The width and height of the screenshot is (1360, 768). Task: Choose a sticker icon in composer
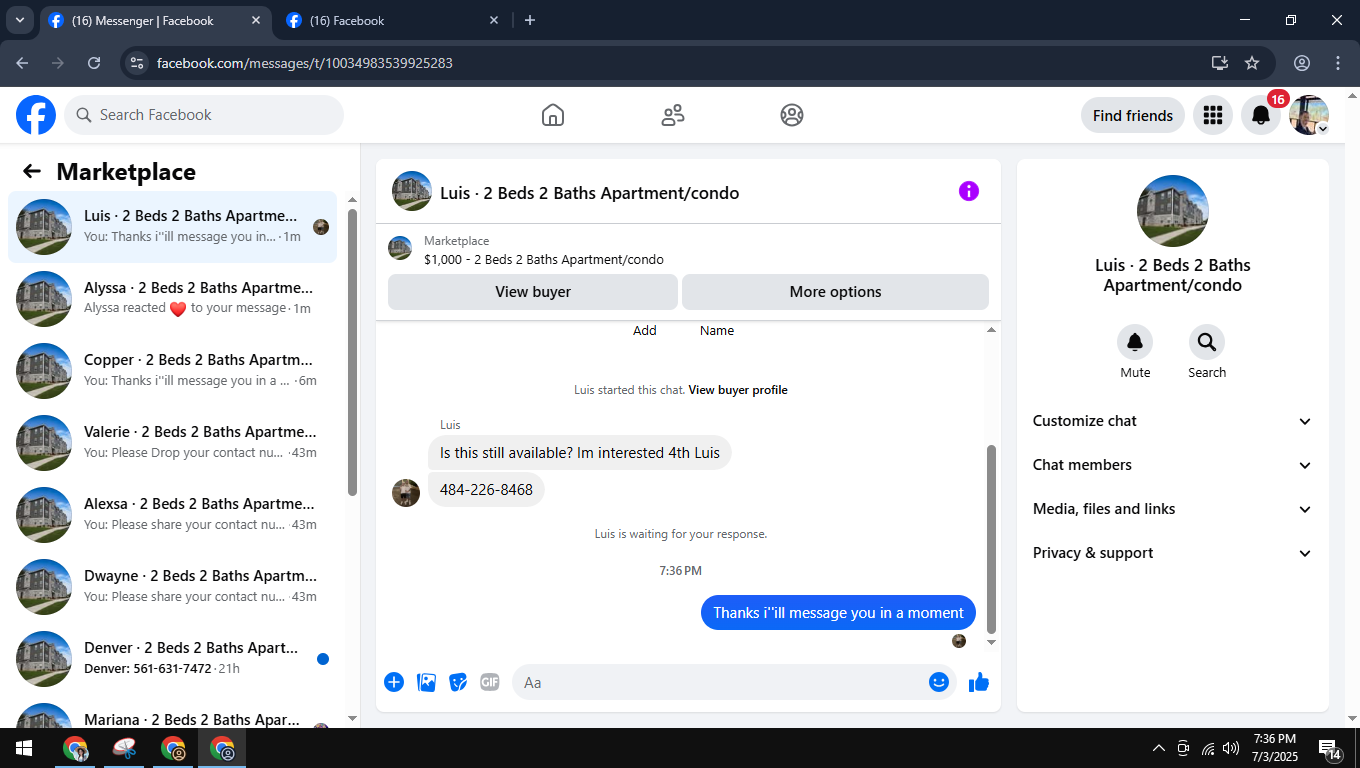458,682
